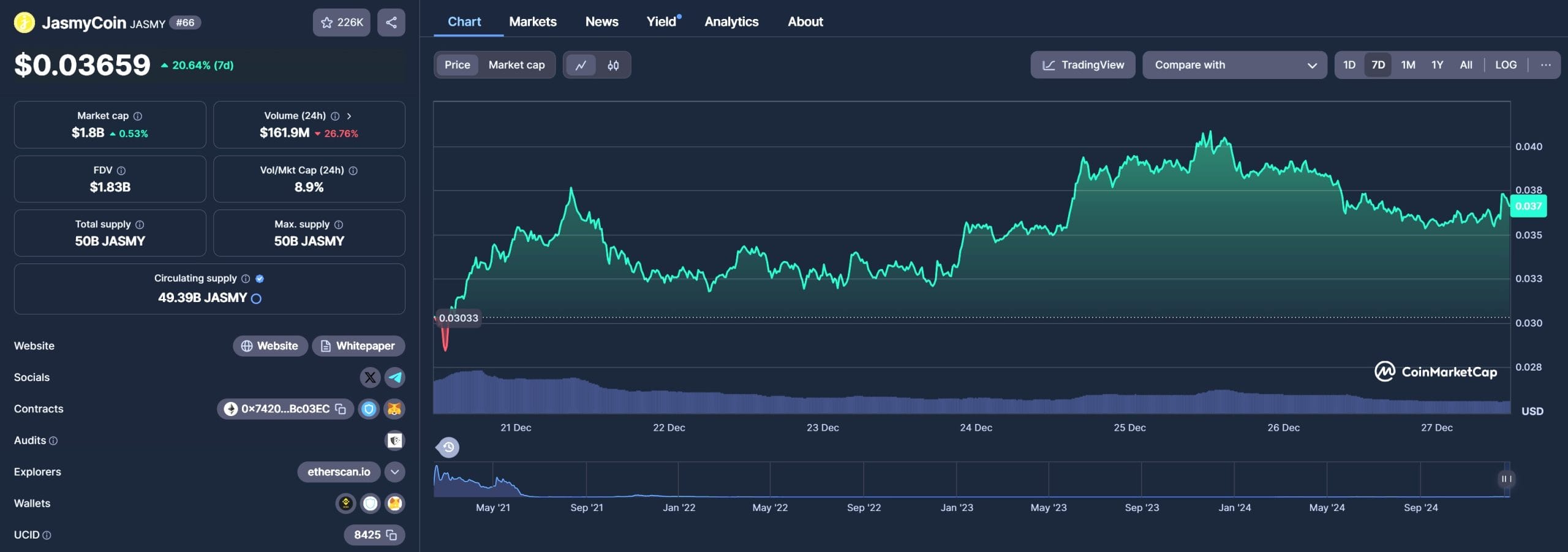Click the 0.037 current price marker

tap(1528, 206)
